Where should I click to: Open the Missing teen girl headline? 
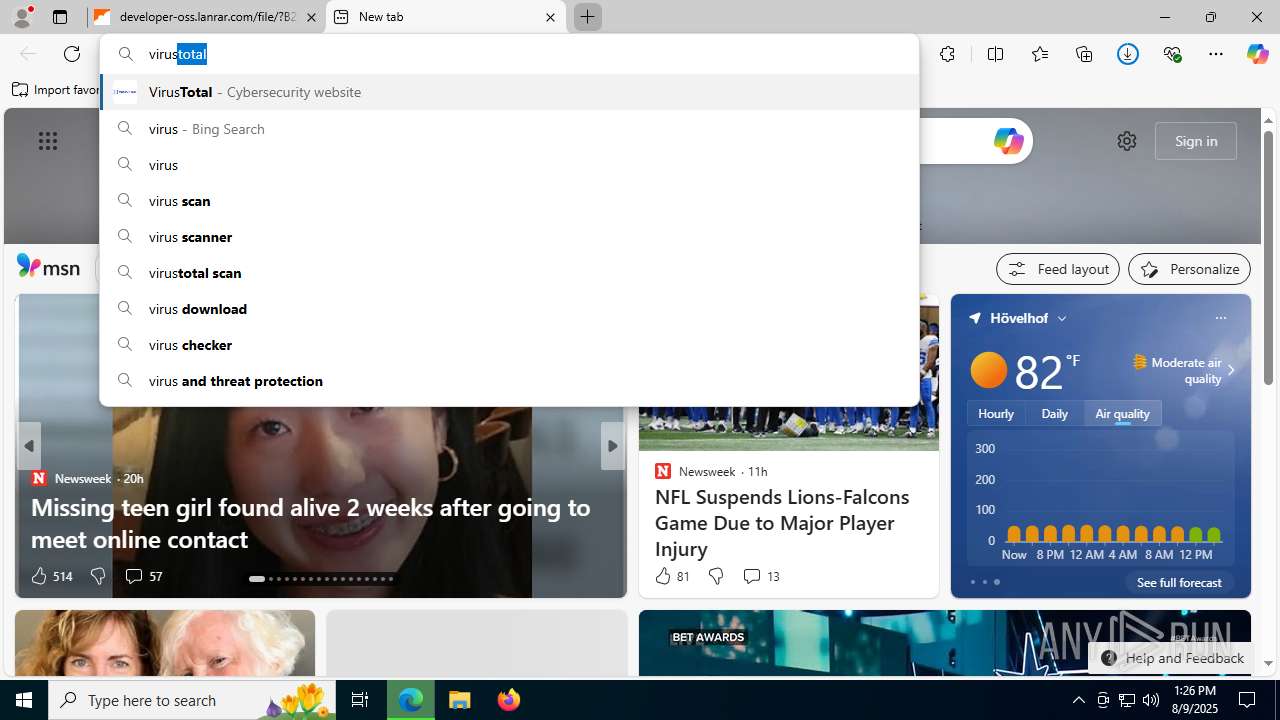[x=311, y=523]
